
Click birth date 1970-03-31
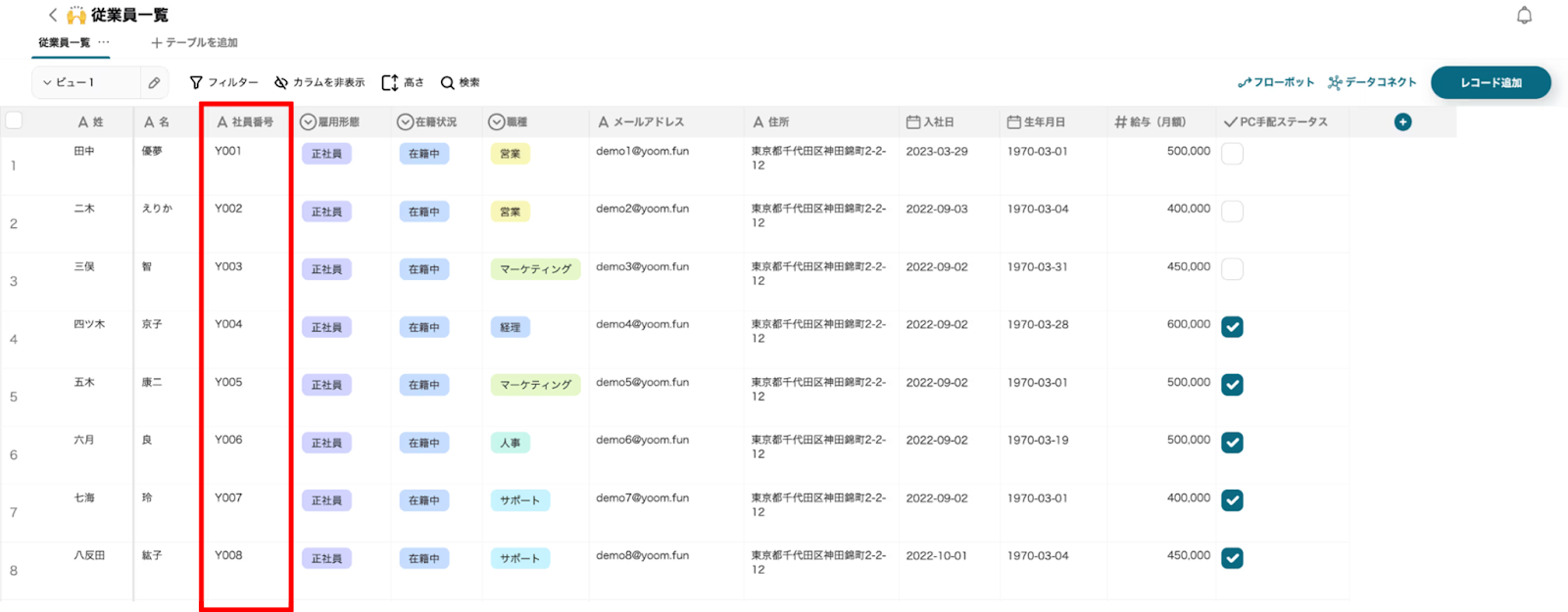pyautogui.click(x=1038, y=266)
